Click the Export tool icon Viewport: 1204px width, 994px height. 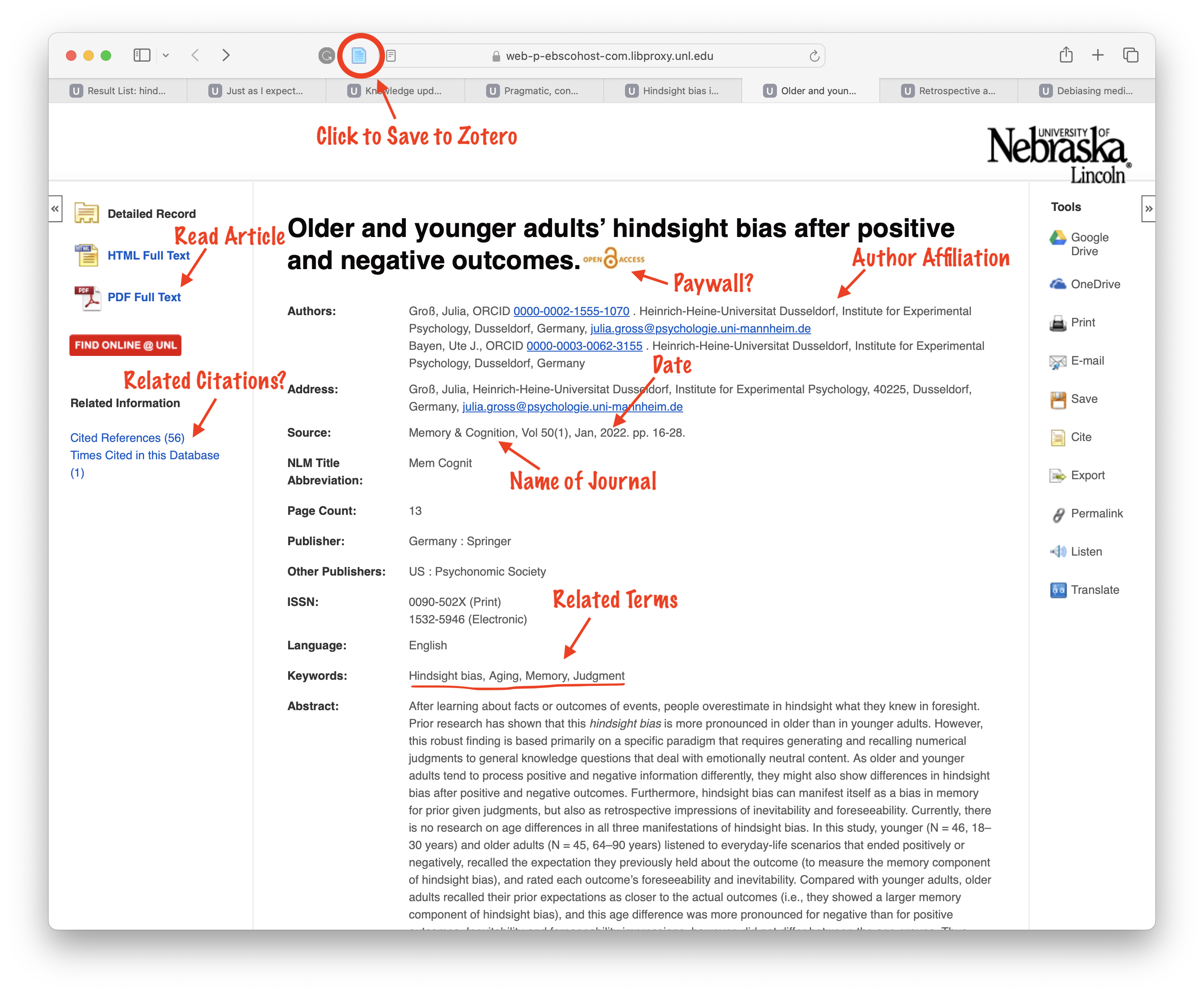[1057, 476]
